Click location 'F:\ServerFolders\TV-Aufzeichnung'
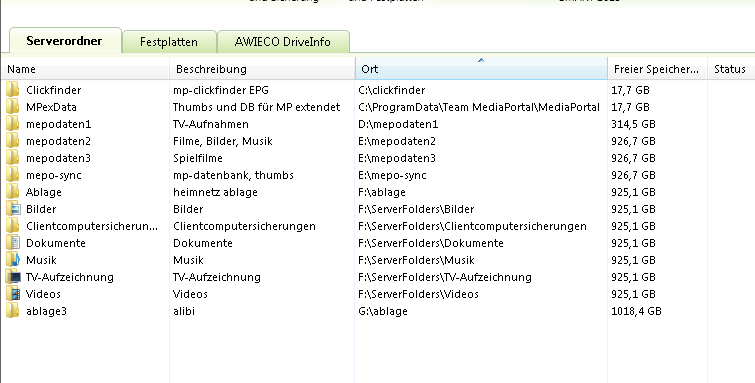 tap(445, 277)
